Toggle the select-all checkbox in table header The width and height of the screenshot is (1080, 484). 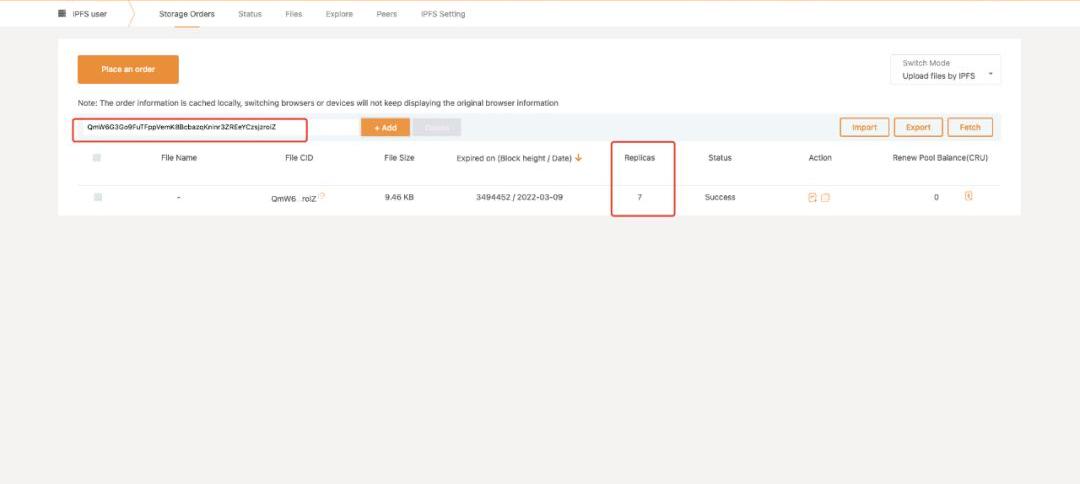[97, 158]
